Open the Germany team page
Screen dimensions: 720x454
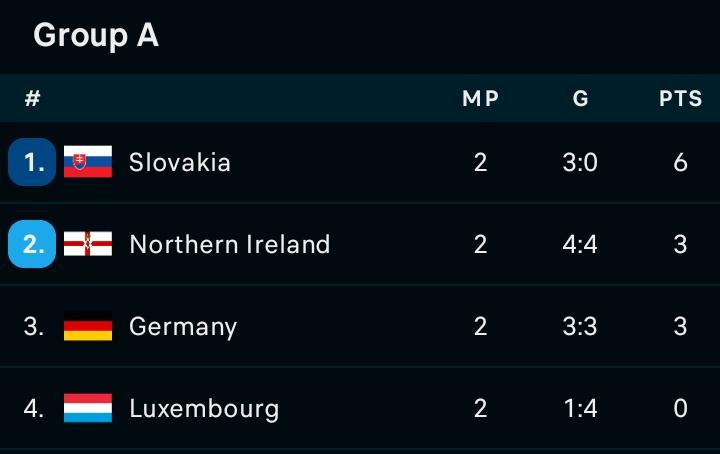tap(183, 327)
